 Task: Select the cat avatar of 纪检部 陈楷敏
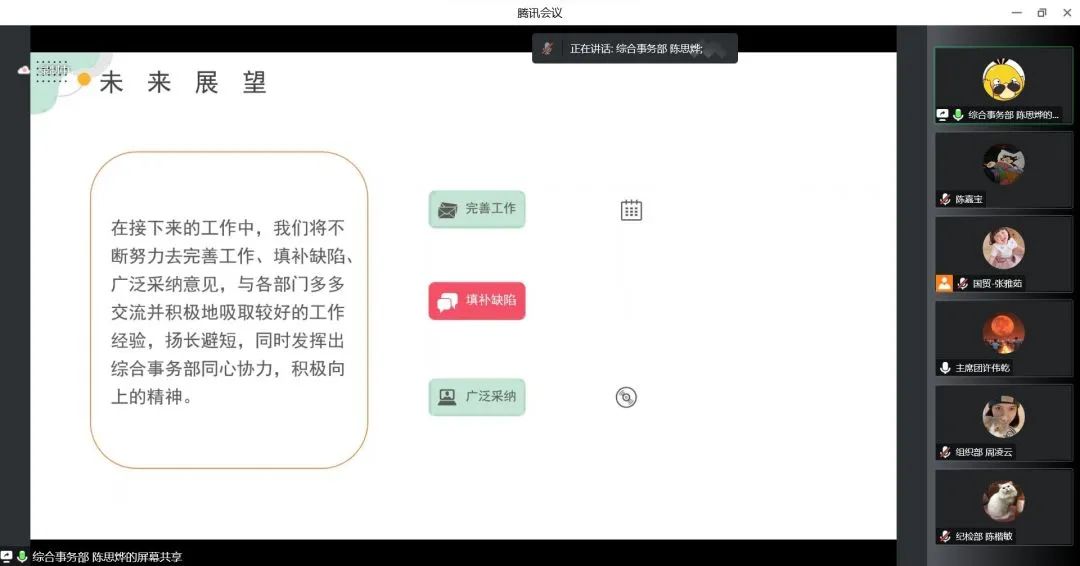point(1003,500)
